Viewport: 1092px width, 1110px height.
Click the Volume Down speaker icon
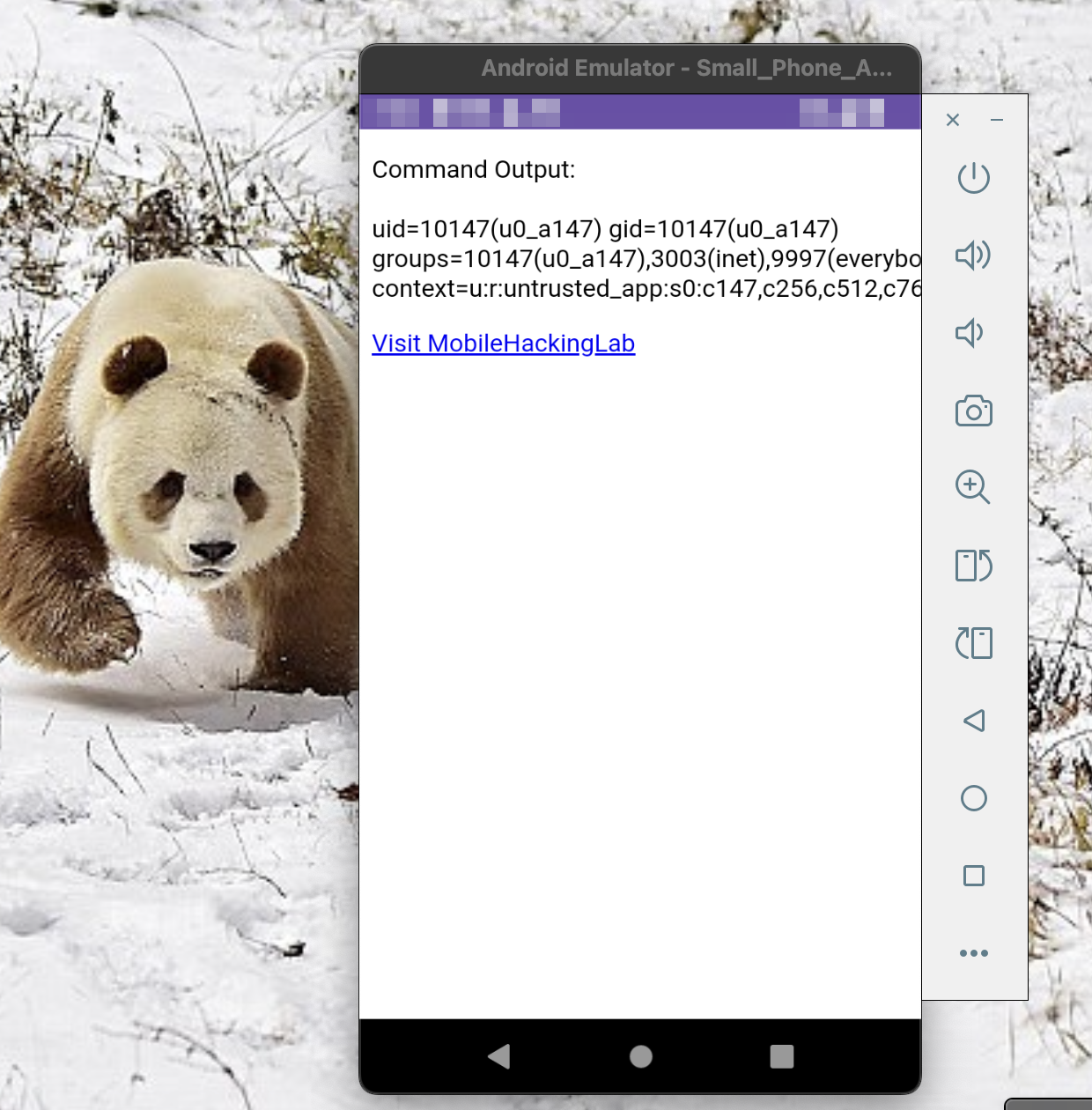[x=970, y=333]
